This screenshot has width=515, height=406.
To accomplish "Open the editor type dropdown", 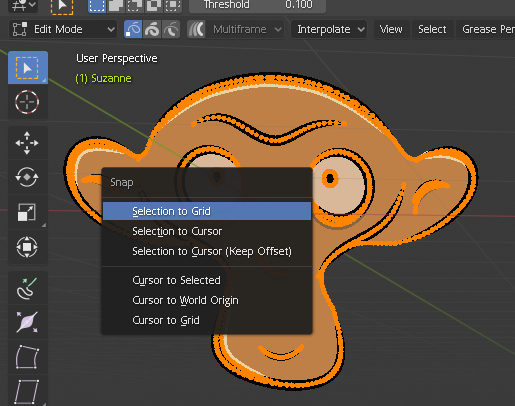I will tap(23, 5).
